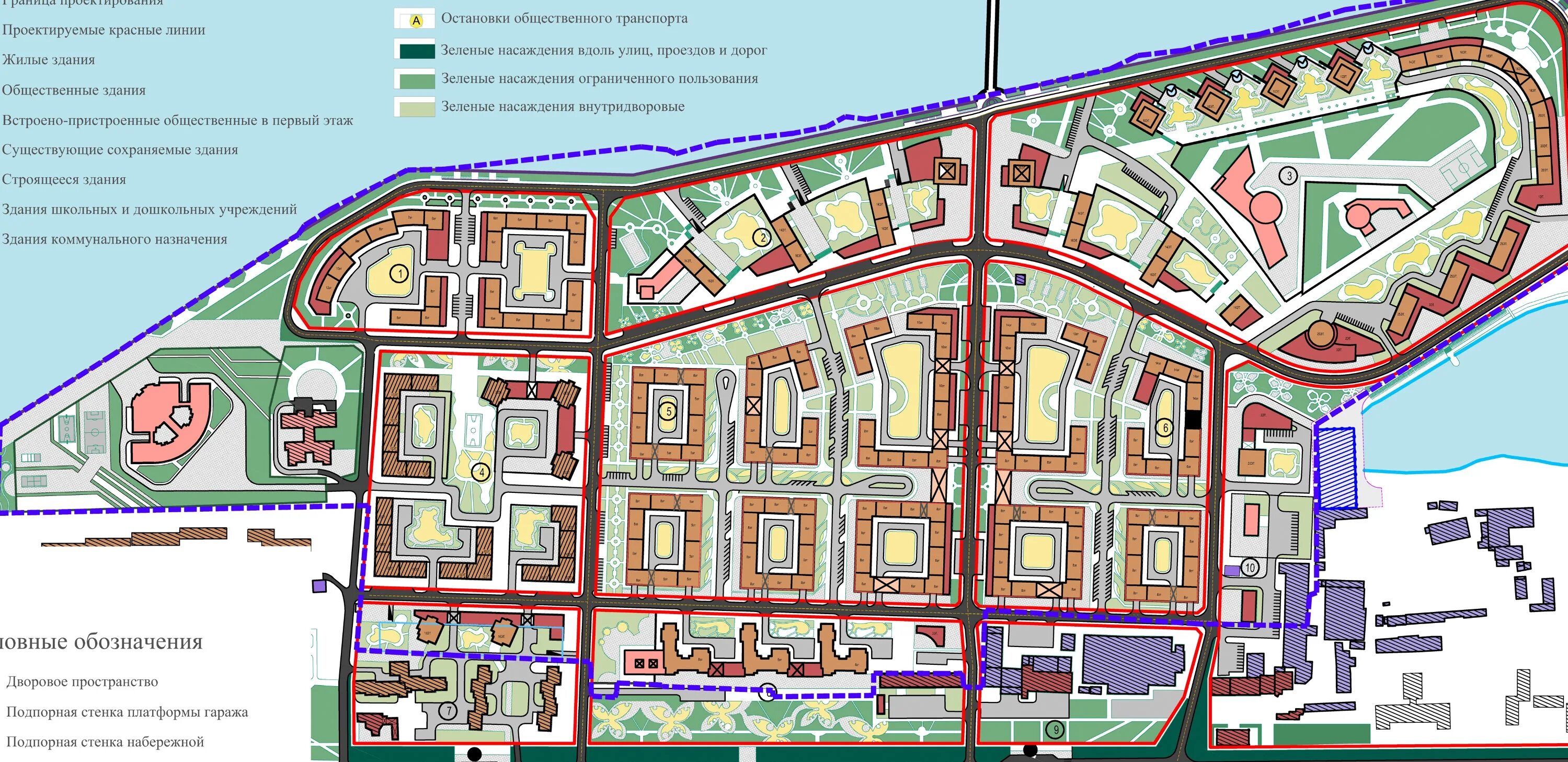Click the circled number 10 marker

[1249, 568]
